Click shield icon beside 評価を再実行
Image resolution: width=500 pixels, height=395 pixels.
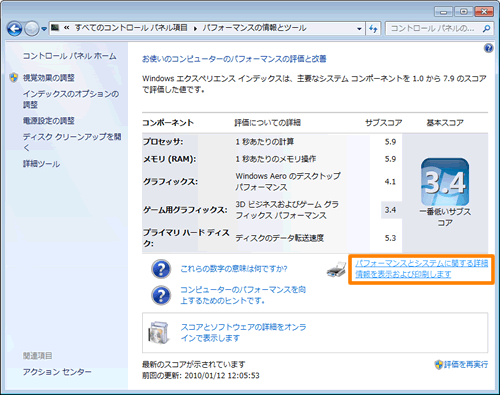[x=439, y=365]
